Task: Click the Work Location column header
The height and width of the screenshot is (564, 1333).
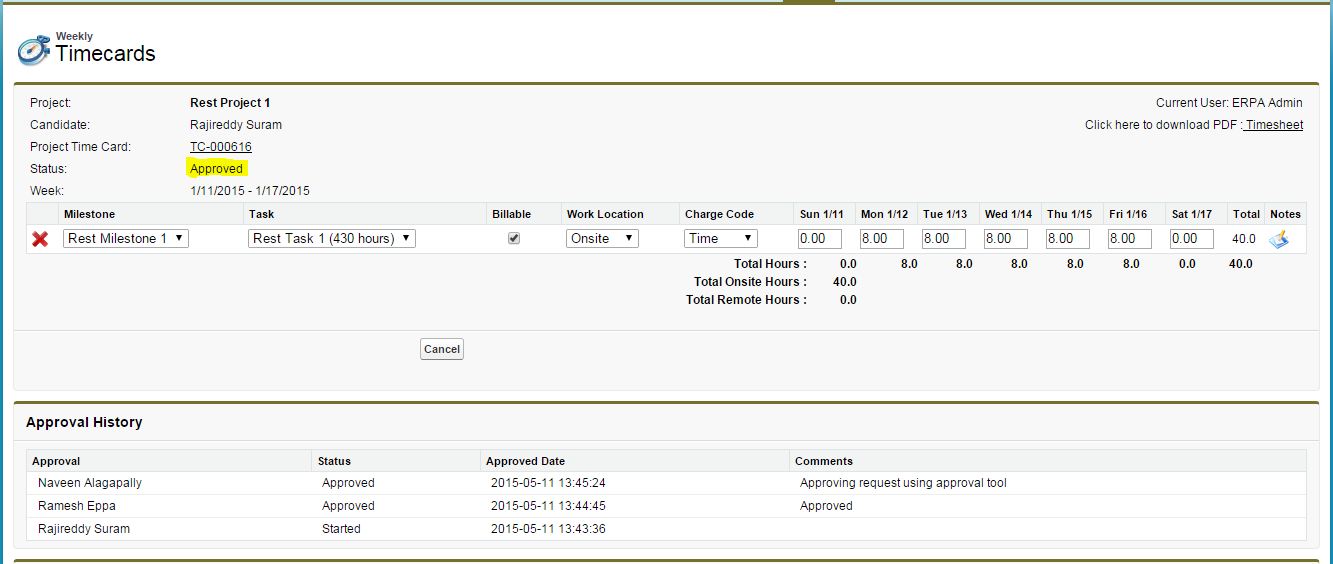Action: 605,214
